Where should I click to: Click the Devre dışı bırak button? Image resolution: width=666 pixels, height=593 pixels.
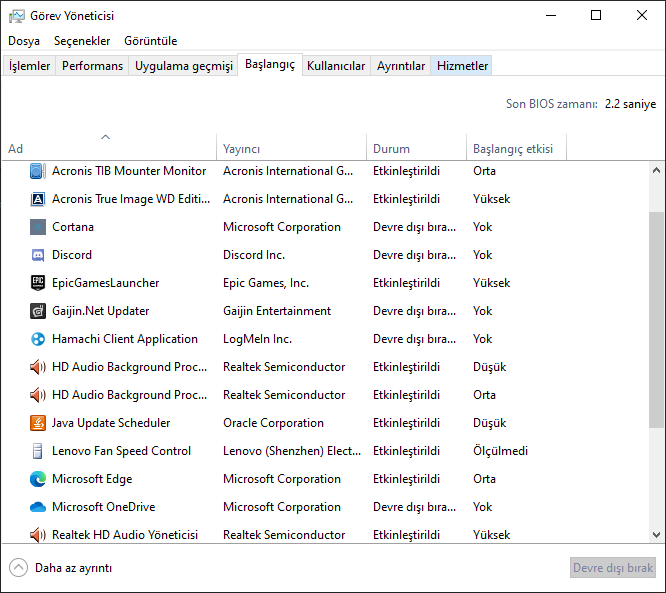(x=612, y=568)
